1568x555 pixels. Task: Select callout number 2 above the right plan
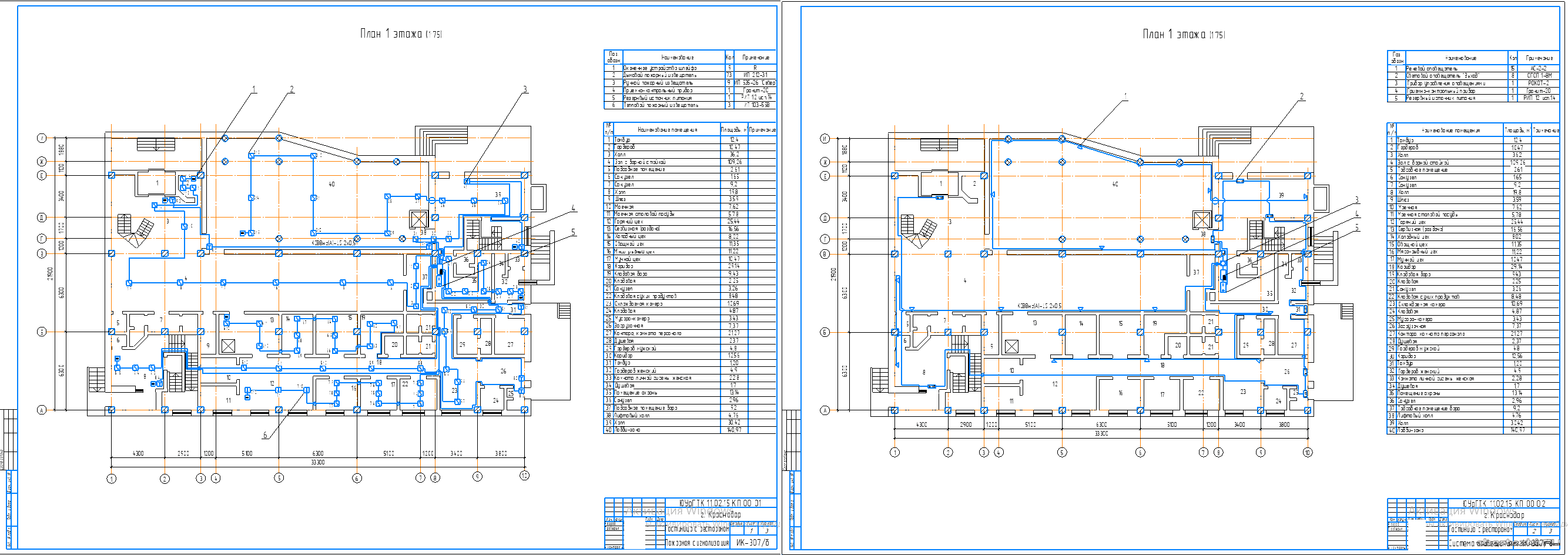pos(1302,96)
